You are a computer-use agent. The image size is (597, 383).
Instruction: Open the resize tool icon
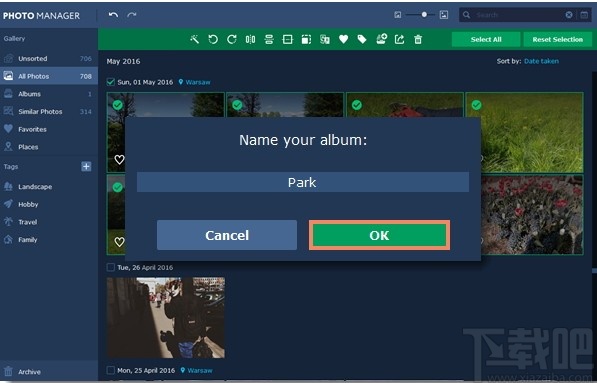(x=306, y=39)
